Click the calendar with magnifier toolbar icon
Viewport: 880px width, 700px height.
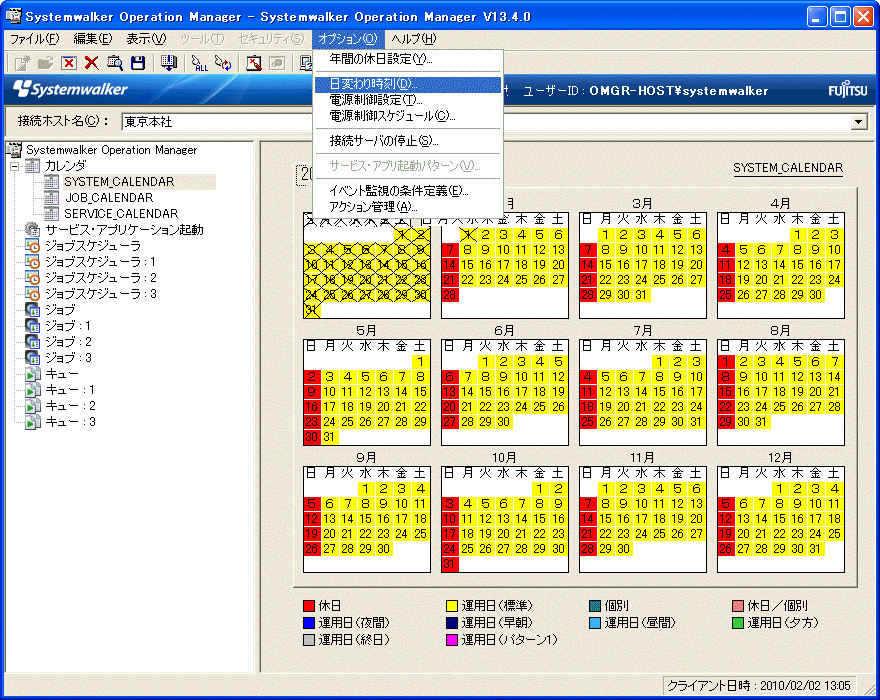(x=115, y=63)
